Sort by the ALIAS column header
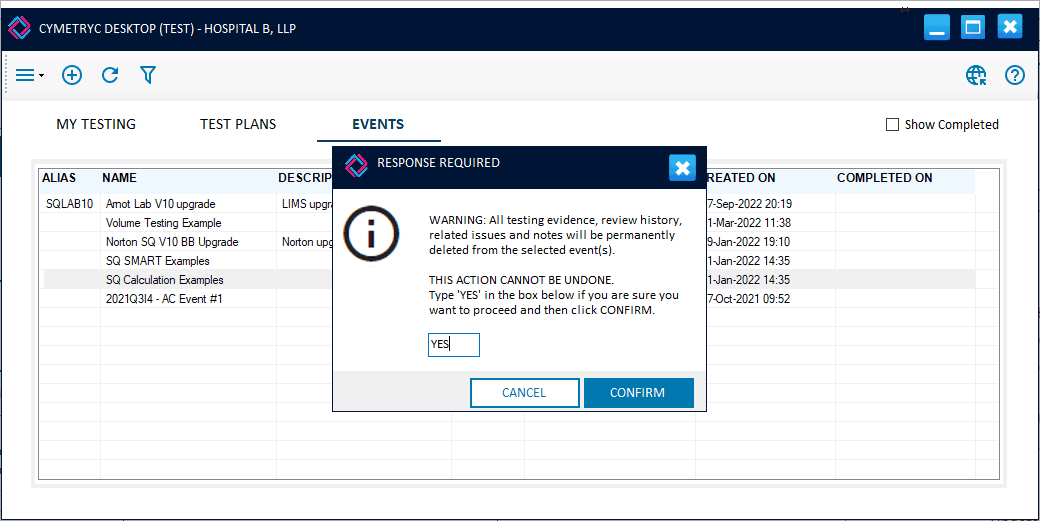This screenshot has height=521, width=1040. click(59, 178)
